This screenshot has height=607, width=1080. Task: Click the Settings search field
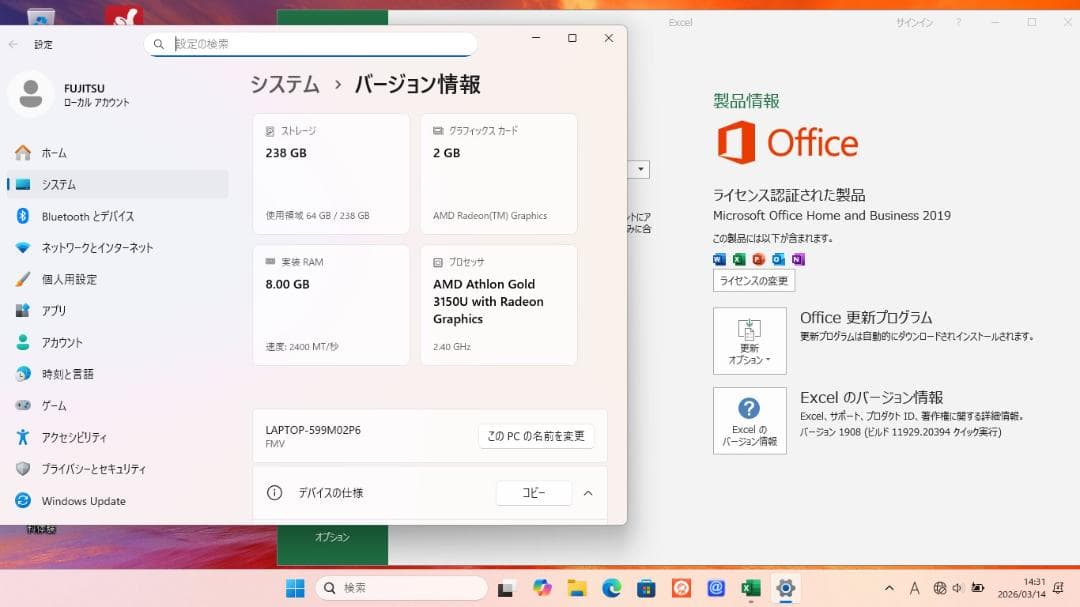coord(311,44)
